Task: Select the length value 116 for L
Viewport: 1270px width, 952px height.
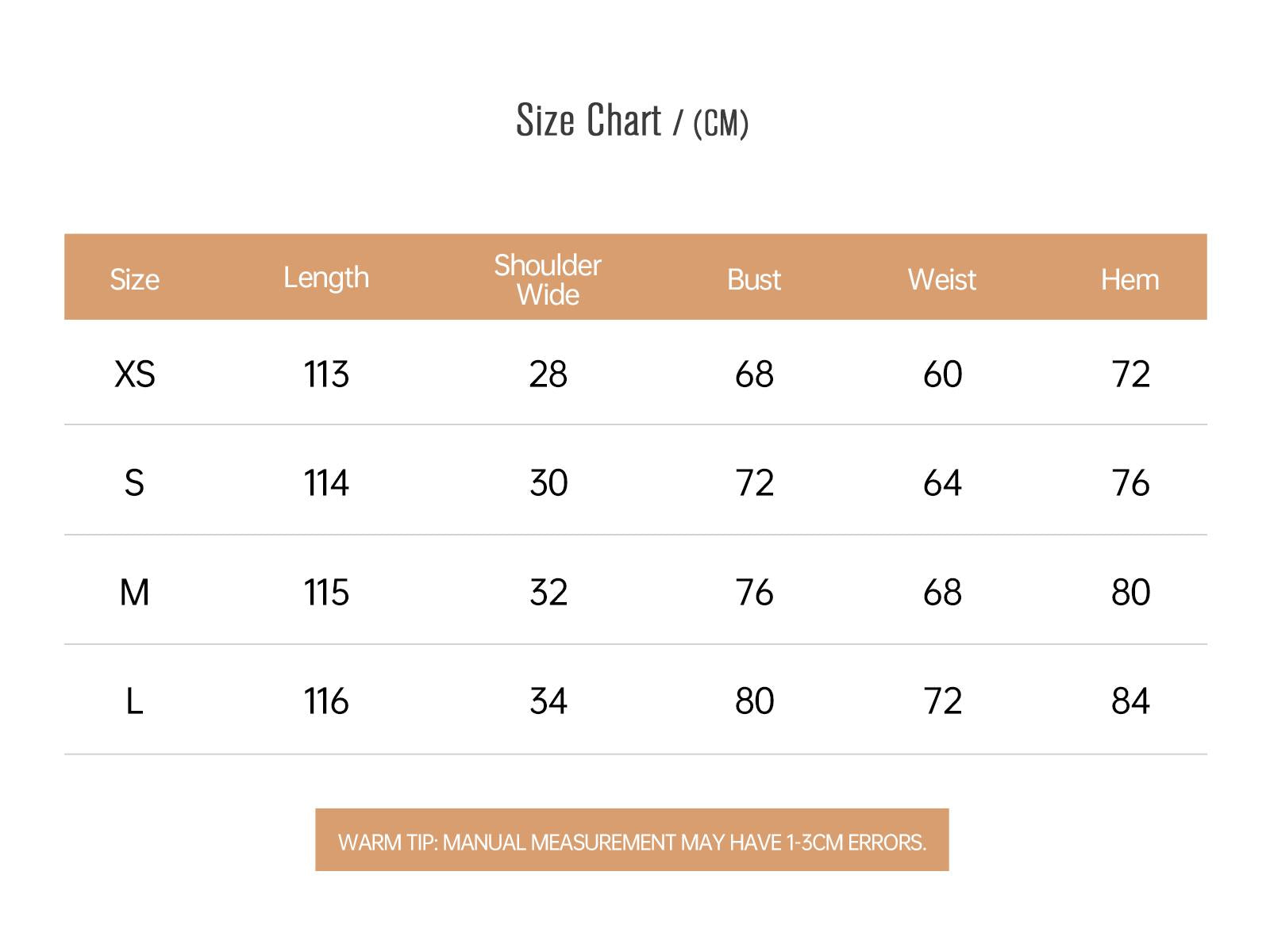Action: (x=326, y=701)
